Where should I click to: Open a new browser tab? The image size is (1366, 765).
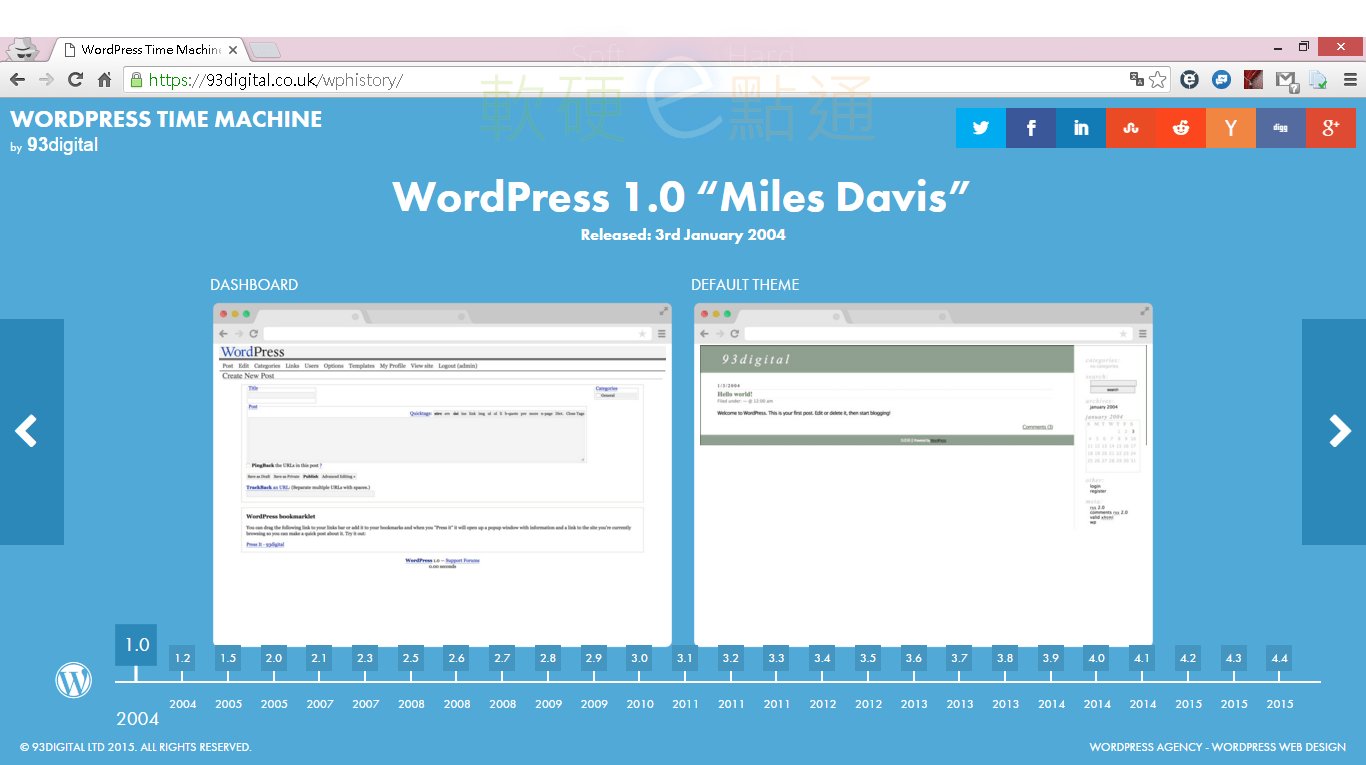point(265,50)
